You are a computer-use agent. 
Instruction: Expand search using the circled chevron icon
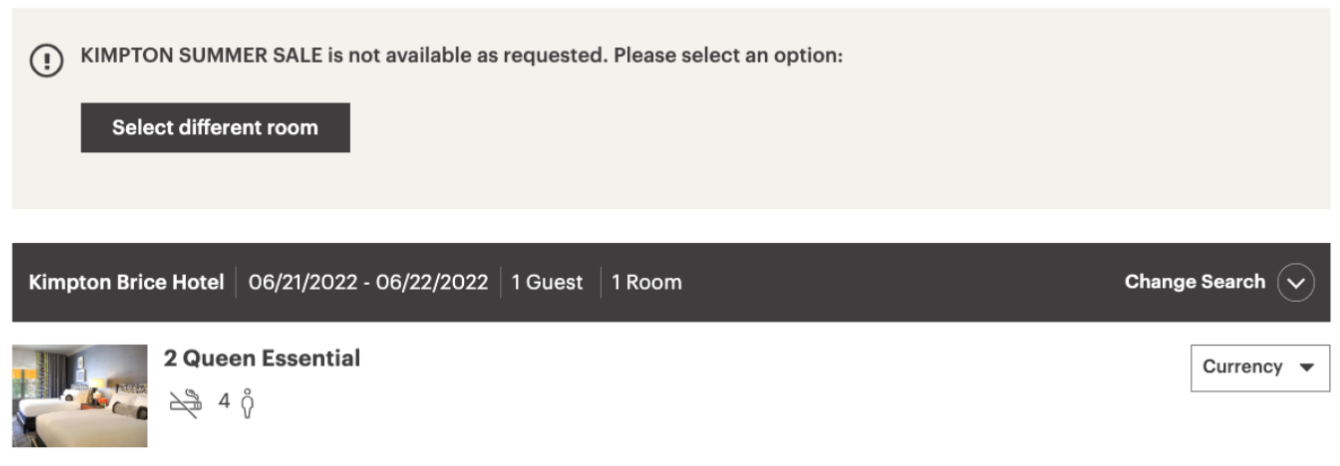[1296, 283]
